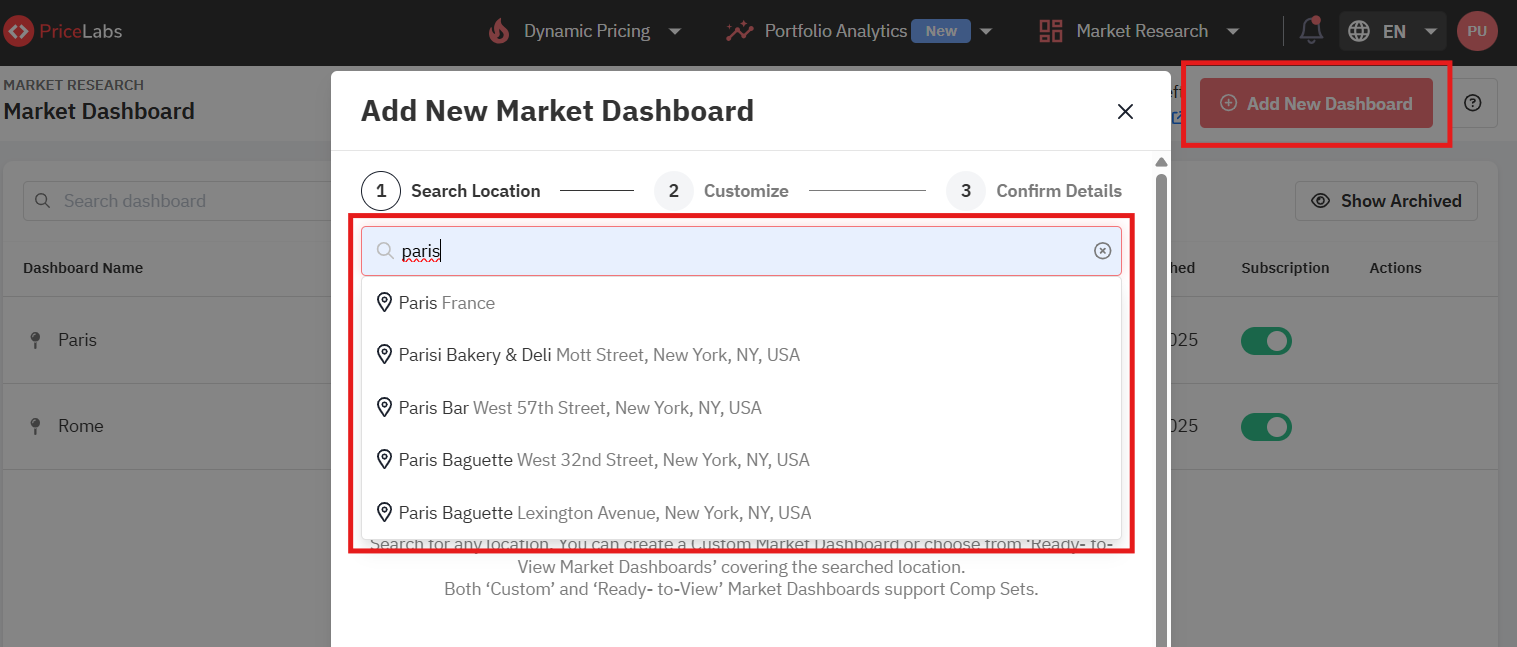Viewport: 1517px width, 647px height.
Task: Open the Paris dashboard row
Action: click(x=77, y=340)
